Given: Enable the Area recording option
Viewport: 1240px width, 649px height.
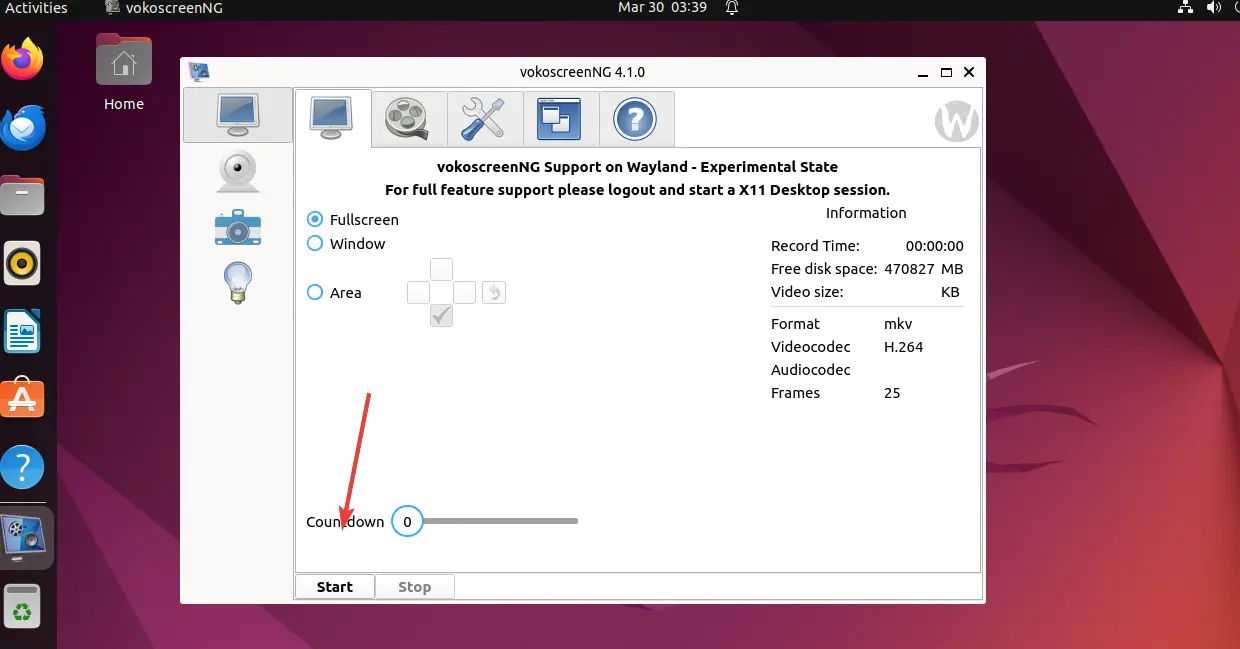Looking at the screenshot, I should [x=315, y=292].
